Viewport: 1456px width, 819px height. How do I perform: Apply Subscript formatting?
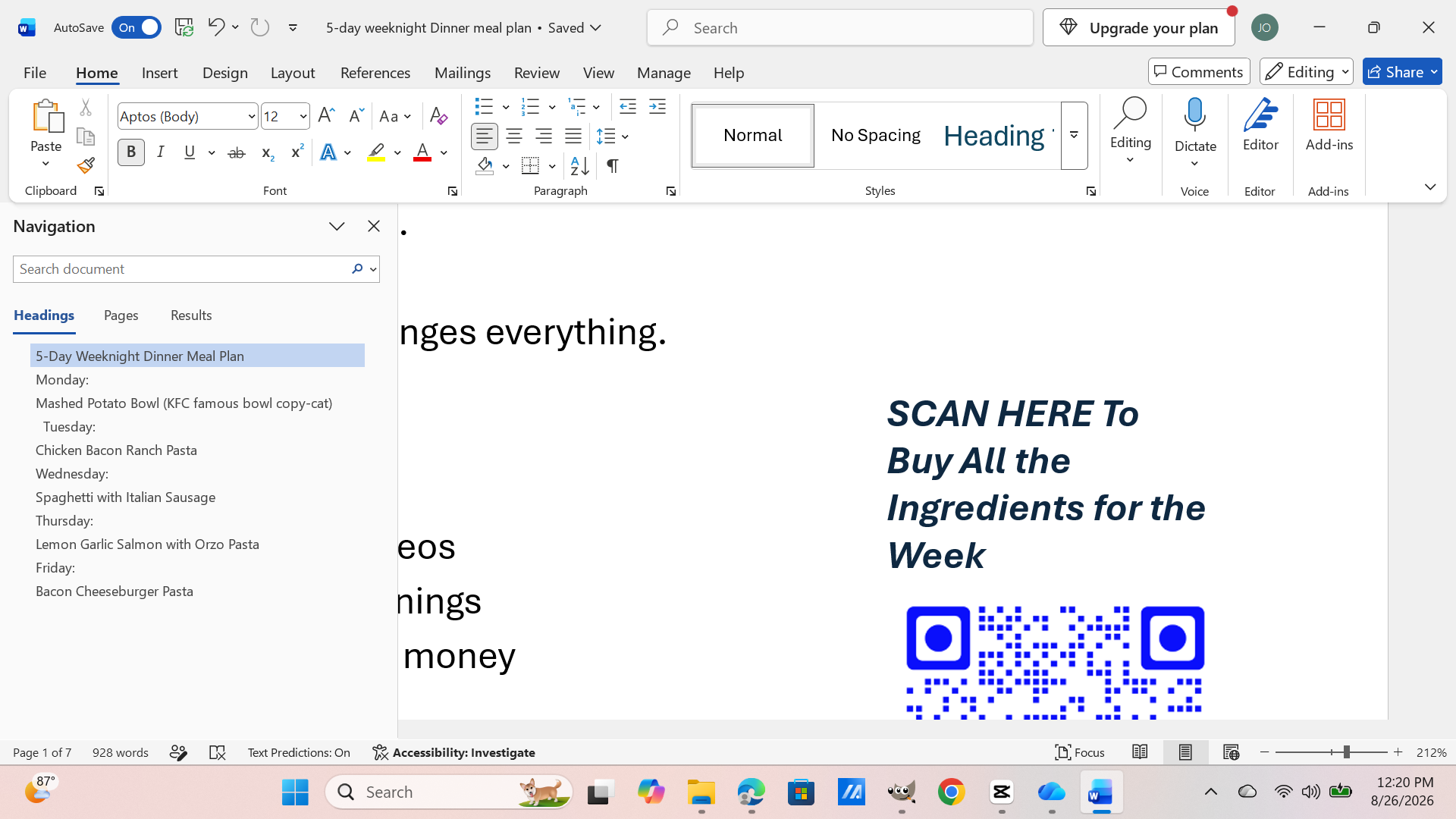(x=267, y=152)
